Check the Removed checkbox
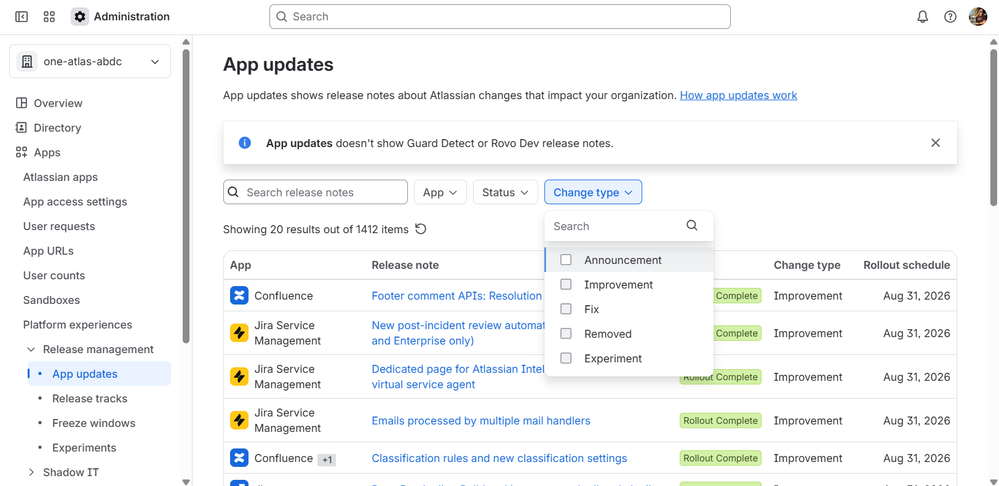This screenshot has width=999, height=486. tap(566, 334)
